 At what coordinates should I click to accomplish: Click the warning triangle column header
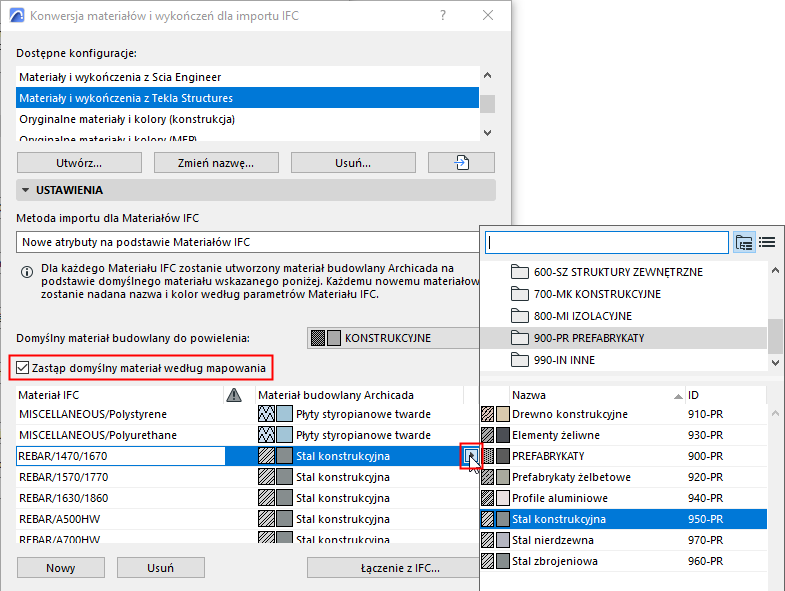(234, 395)
